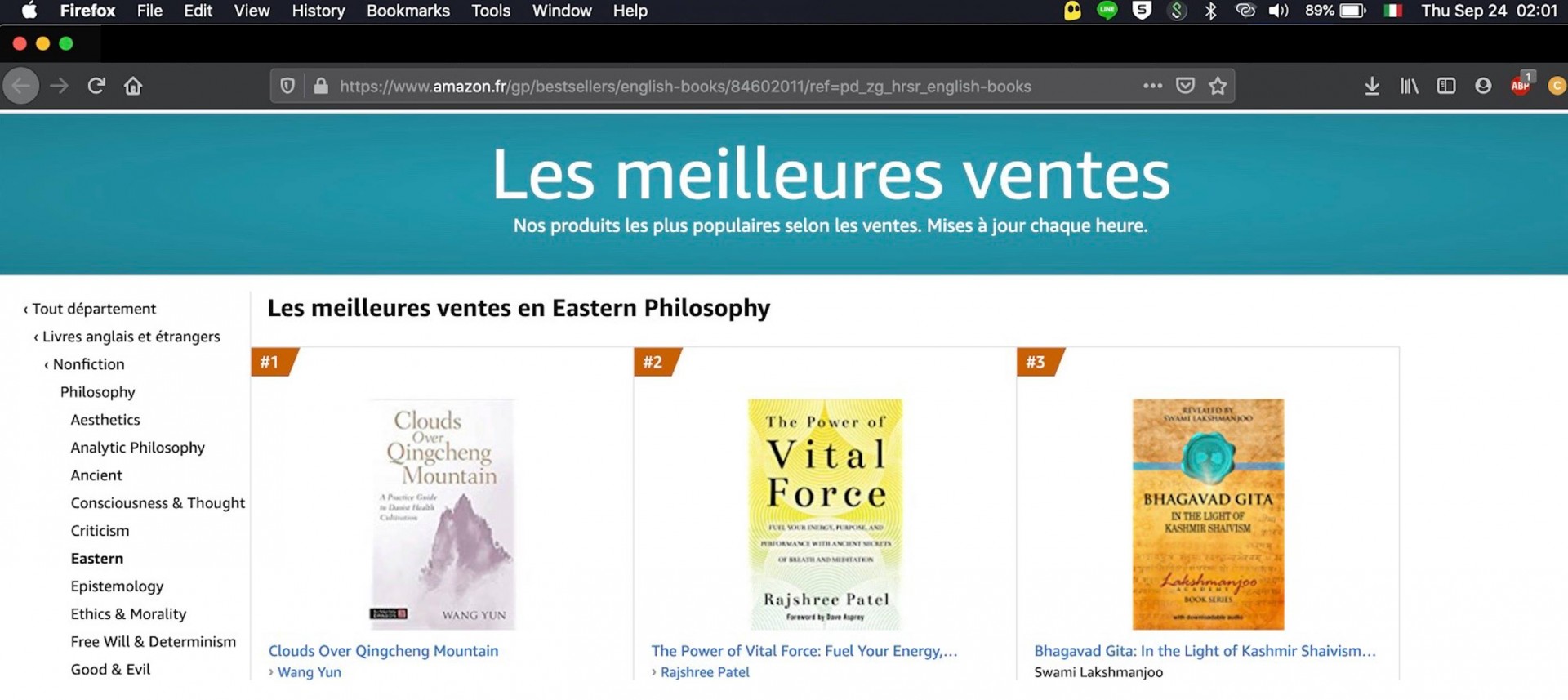Open Bhagavad Gita book cover
This screenshot has width=1568, height=700.
pos(1208,514)
